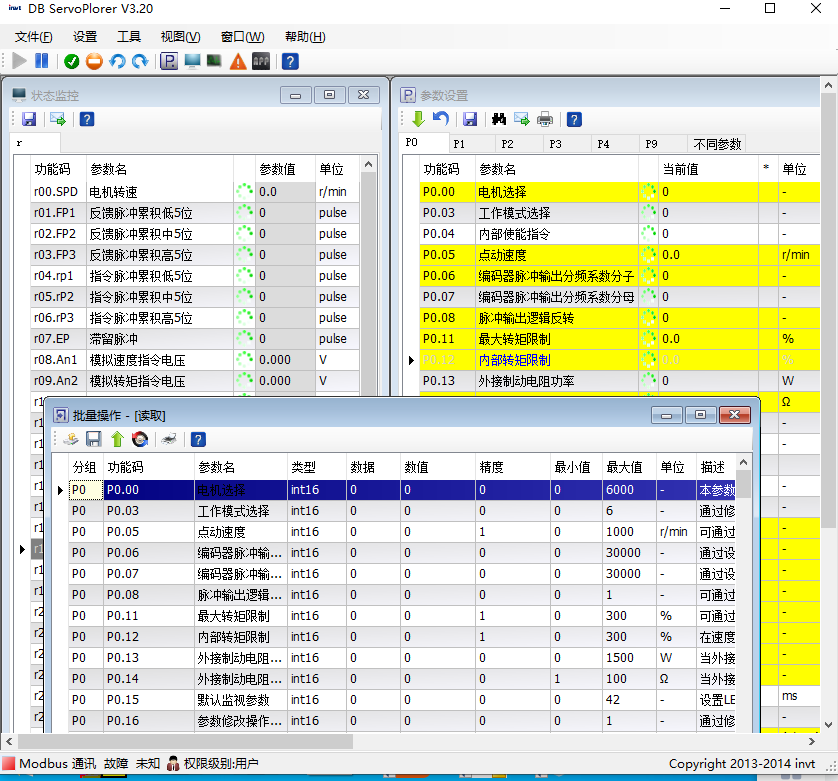
Task: Click the blue Pause icon in main toolbar
Action: [x=41, y=61]
